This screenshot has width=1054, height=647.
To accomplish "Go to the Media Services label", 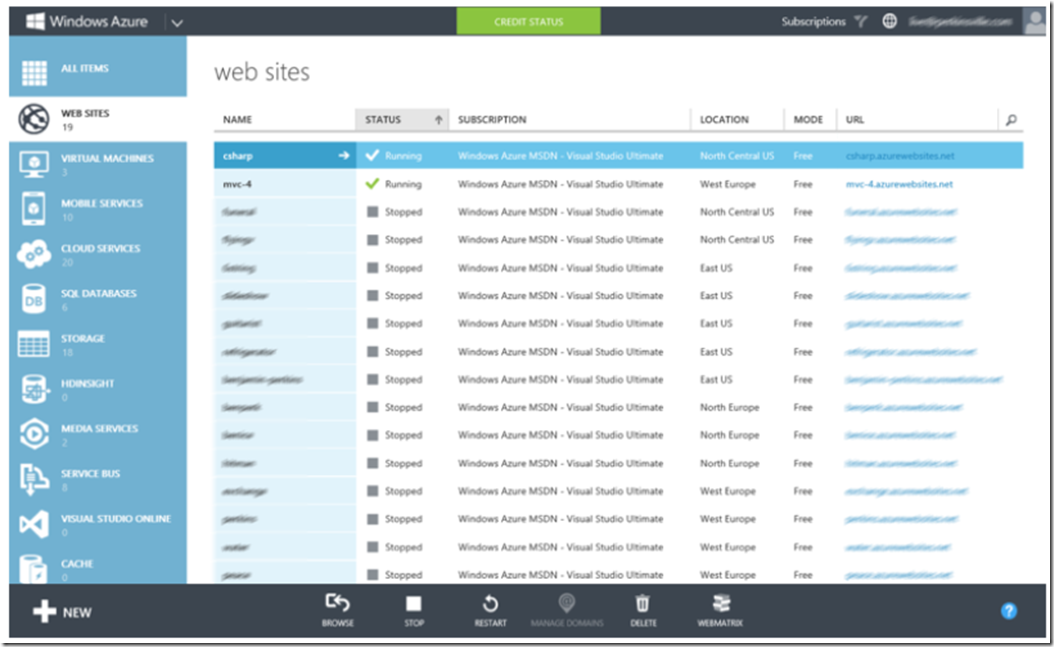I will point(99,429).
